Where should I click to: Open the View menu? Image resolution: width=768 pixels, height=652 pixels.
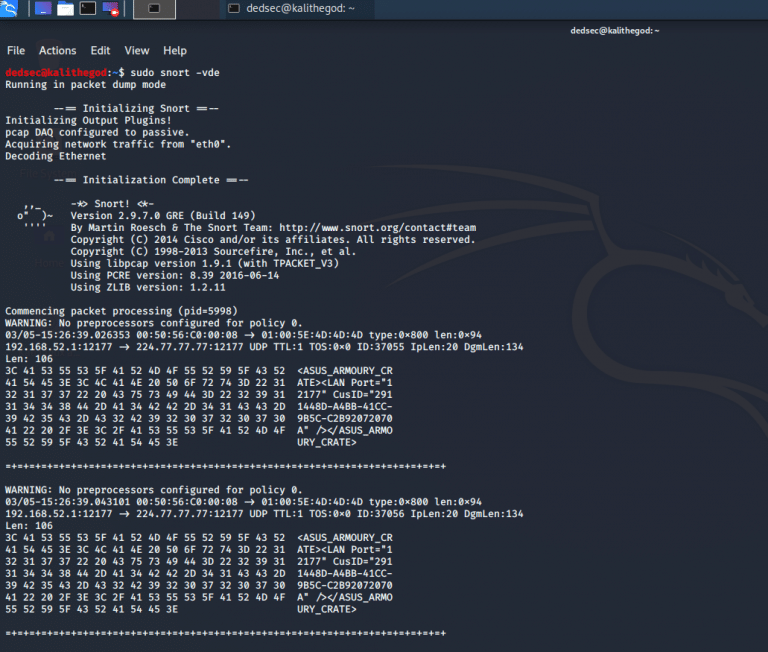137,51
